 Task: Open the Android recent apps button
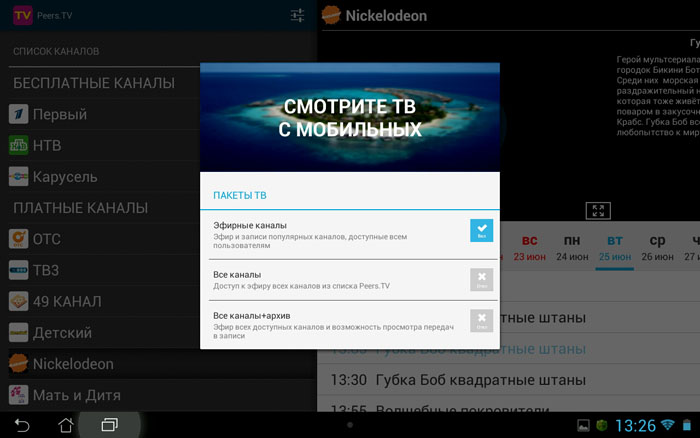(x=109, y=425)
